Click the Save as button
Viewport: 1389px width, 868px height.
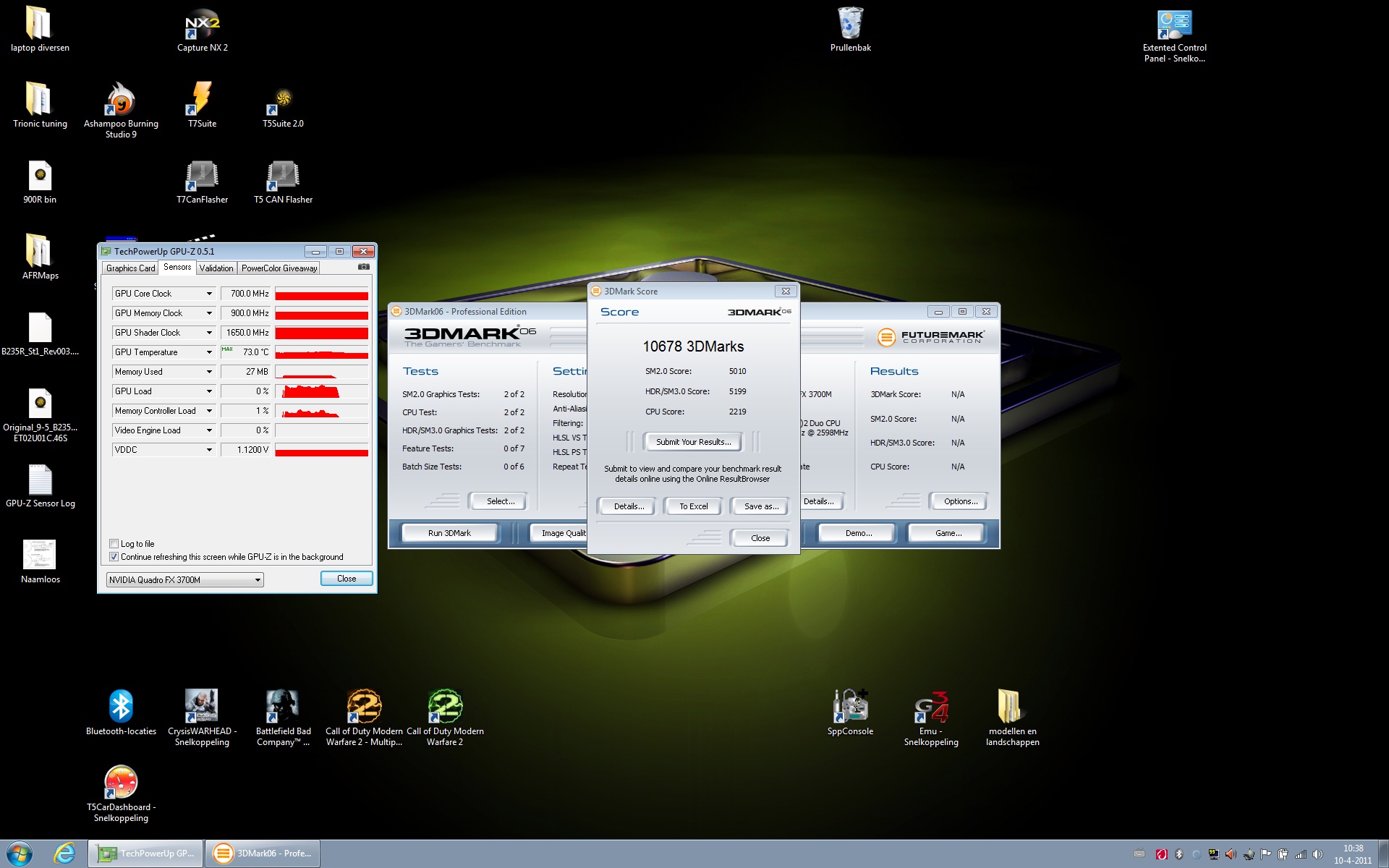coord(761,506)
